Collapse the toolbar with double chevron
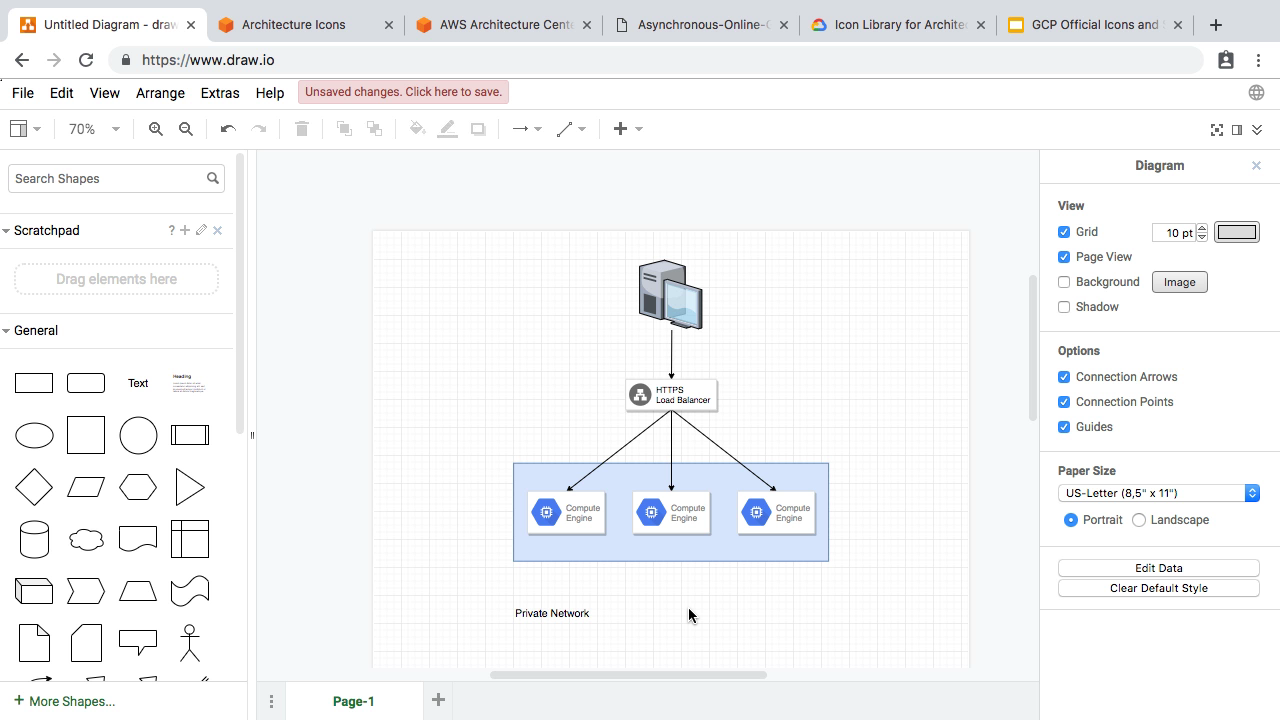This screenshot has width=1280, height=720. (1257, 130)
